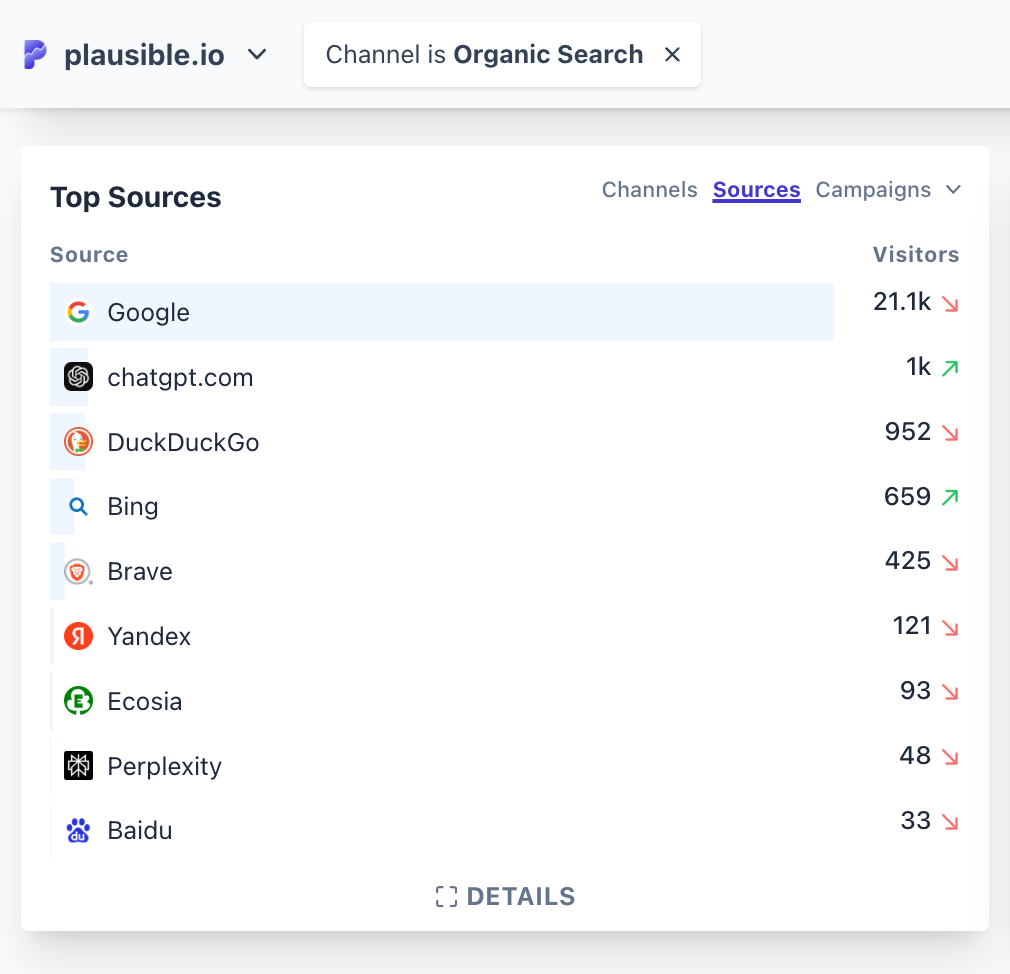
Task: Select the Campaigns tab
Action: point(874,189)
